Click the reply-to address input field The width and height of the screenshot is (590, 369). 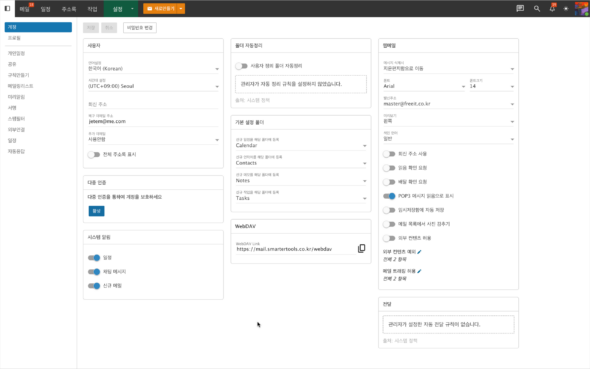[x=153, y=104]
